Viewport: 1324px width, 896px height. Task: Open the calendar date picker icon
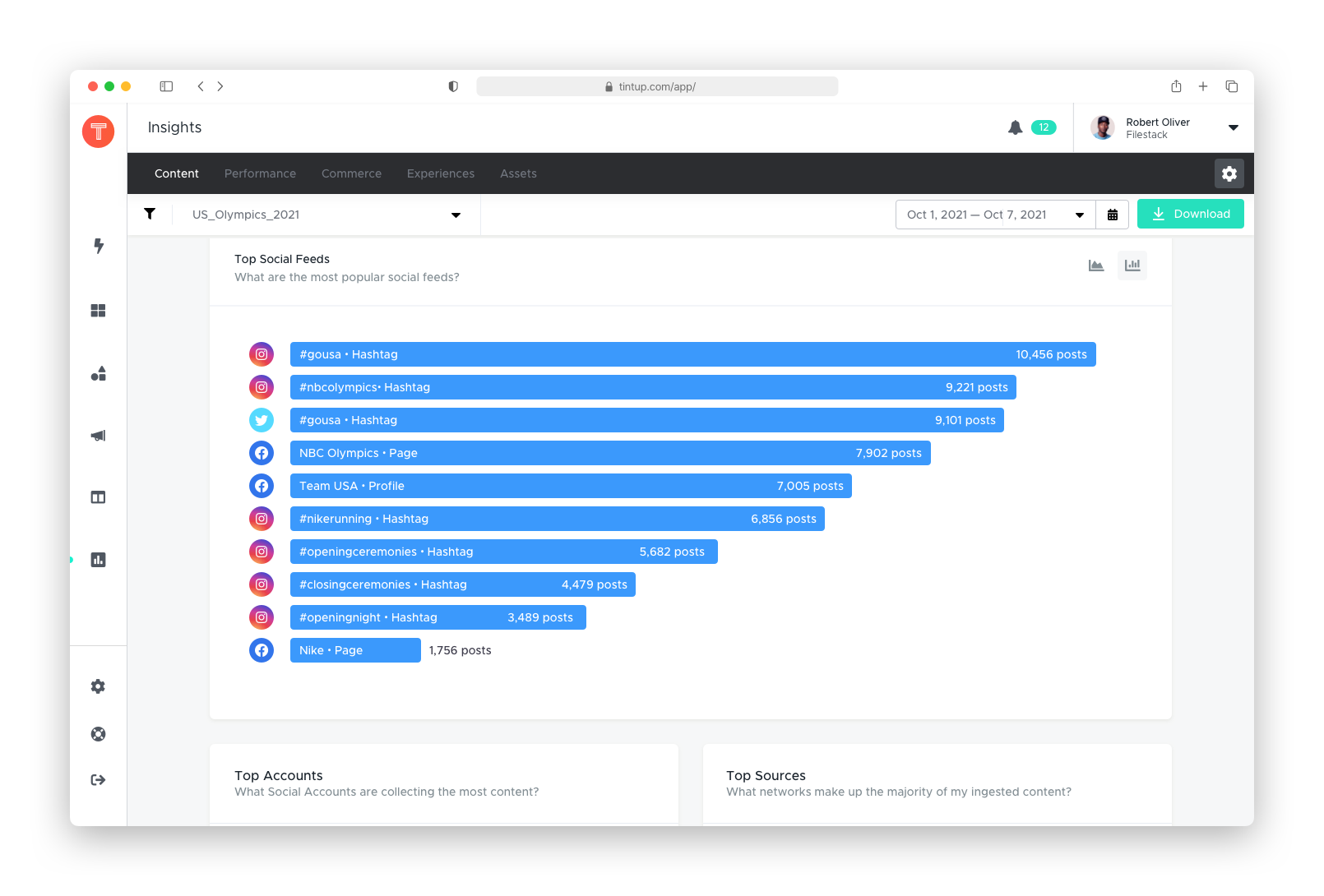point(1113,215)
